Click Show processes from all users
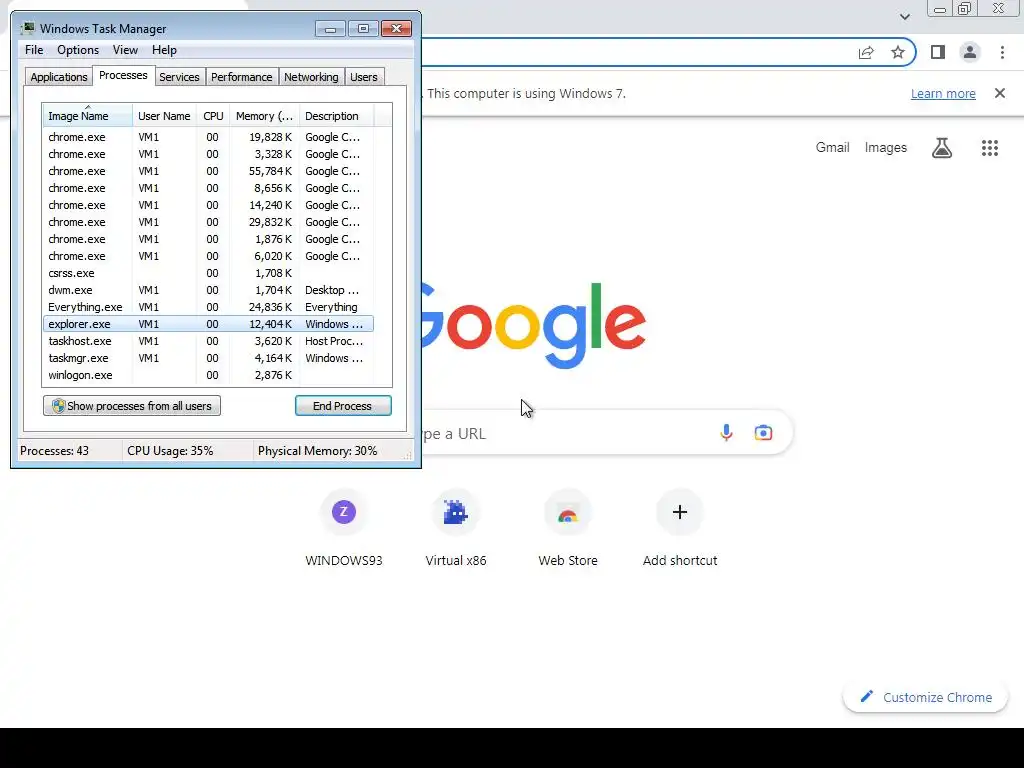This screenshot has height=768, width=1024. (x=132, y=406)
